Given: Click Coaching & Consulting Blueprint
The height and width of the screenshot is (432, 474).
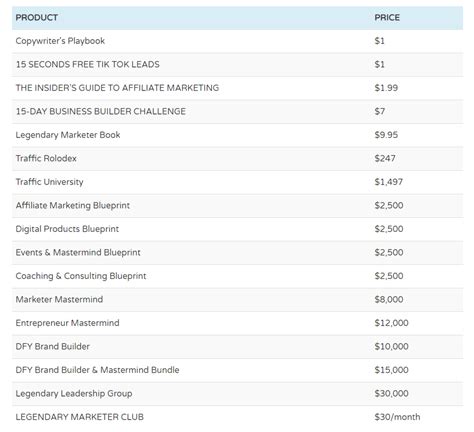Looking at the screenshot, I should click(x=81, y=276).
